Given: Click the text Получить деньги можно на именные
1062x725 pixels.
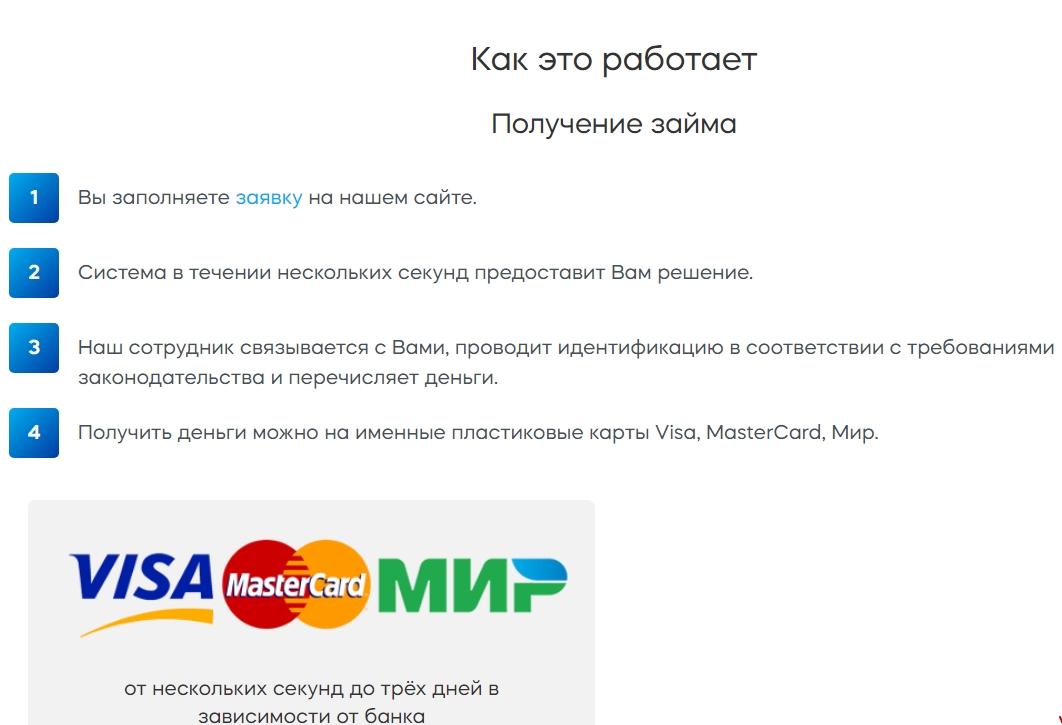Looking at the screenshot, I should (x=262, y=432).
